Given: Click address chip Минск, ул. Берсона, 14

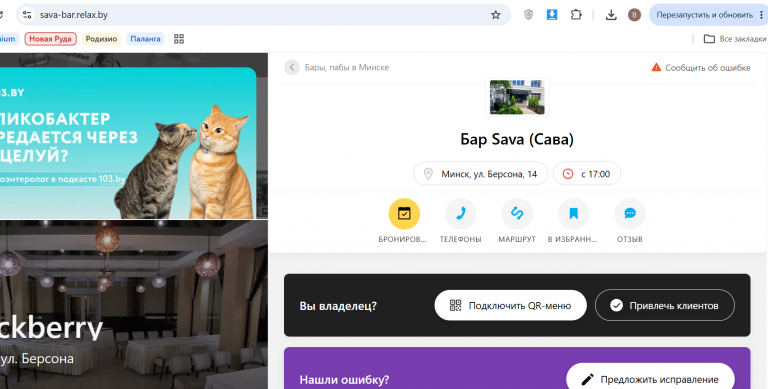Looking at the screenshot, I should (x=480, y=173).
